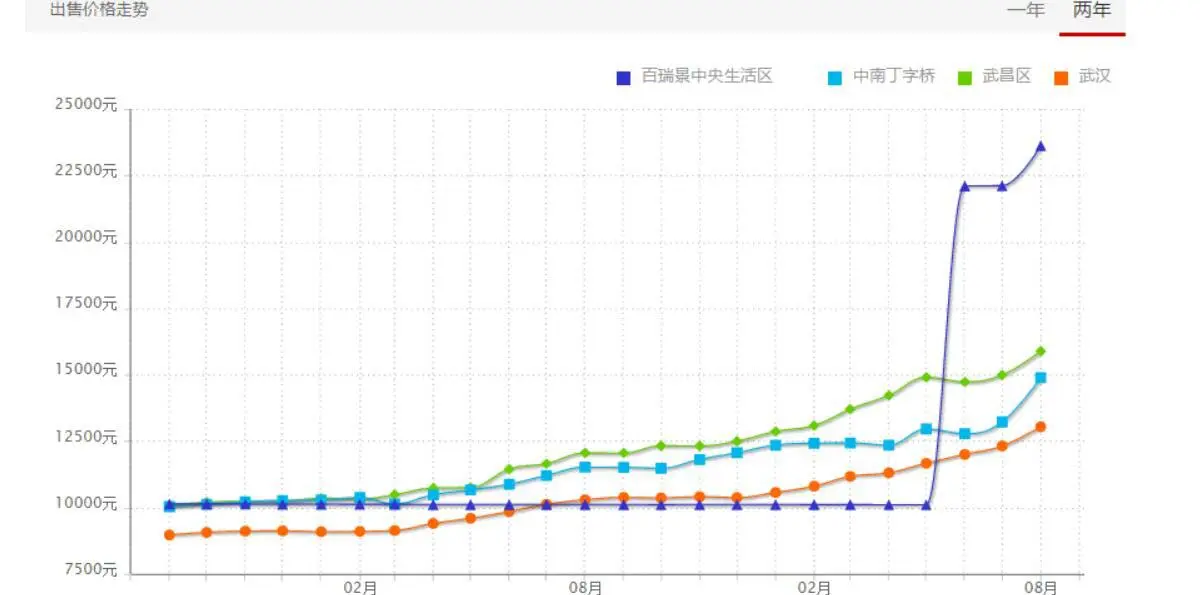
Task: Click the final light blue 中南丁字桥 square point
Action: click(x=1040, y=378)
